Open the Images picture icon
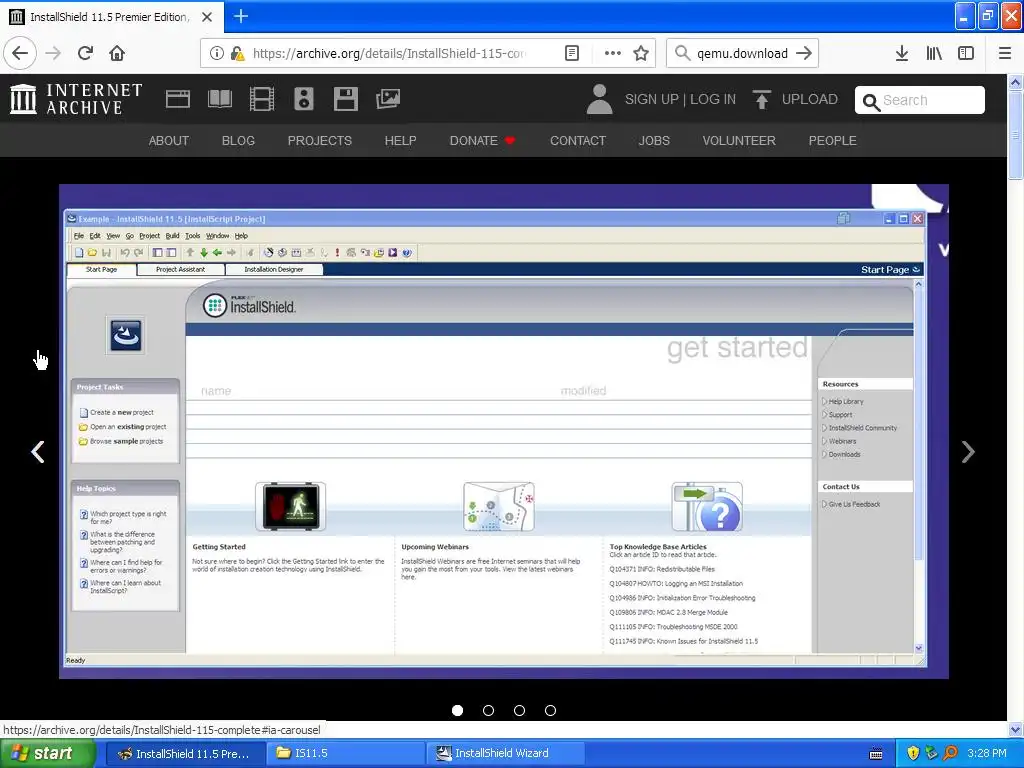 [387, 99]
